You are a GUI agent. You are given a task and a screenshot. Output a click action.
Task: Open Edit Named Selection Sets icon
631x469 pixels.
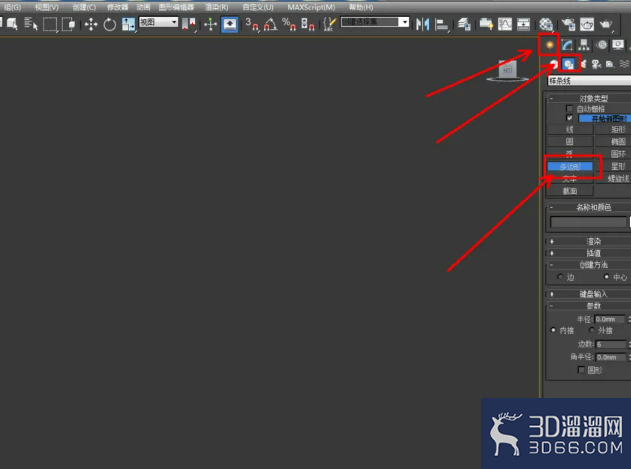tap(330, 25)
